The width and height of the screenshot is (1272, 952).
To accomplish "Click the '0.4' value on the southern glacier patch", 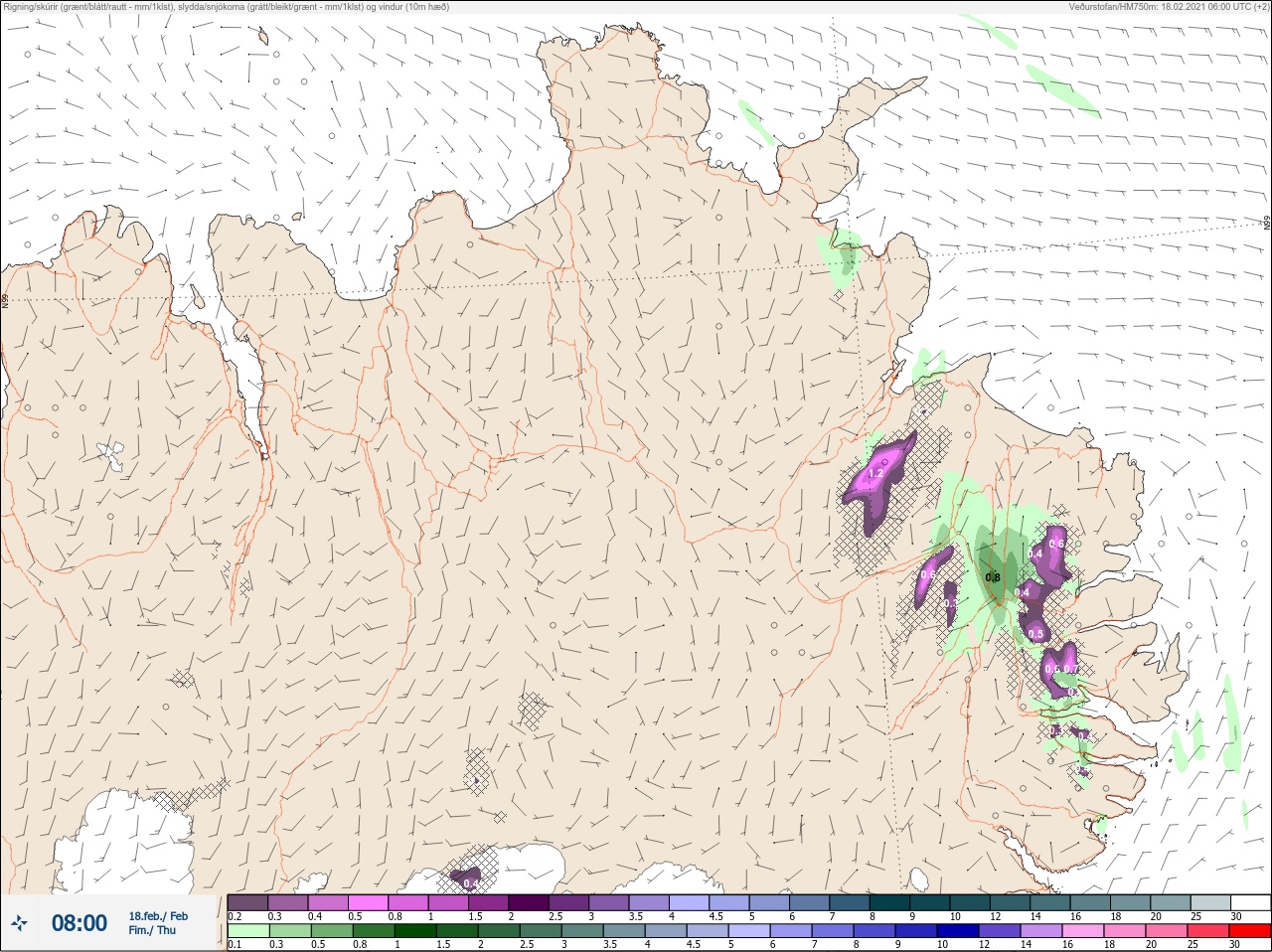I will pos(471,883).
